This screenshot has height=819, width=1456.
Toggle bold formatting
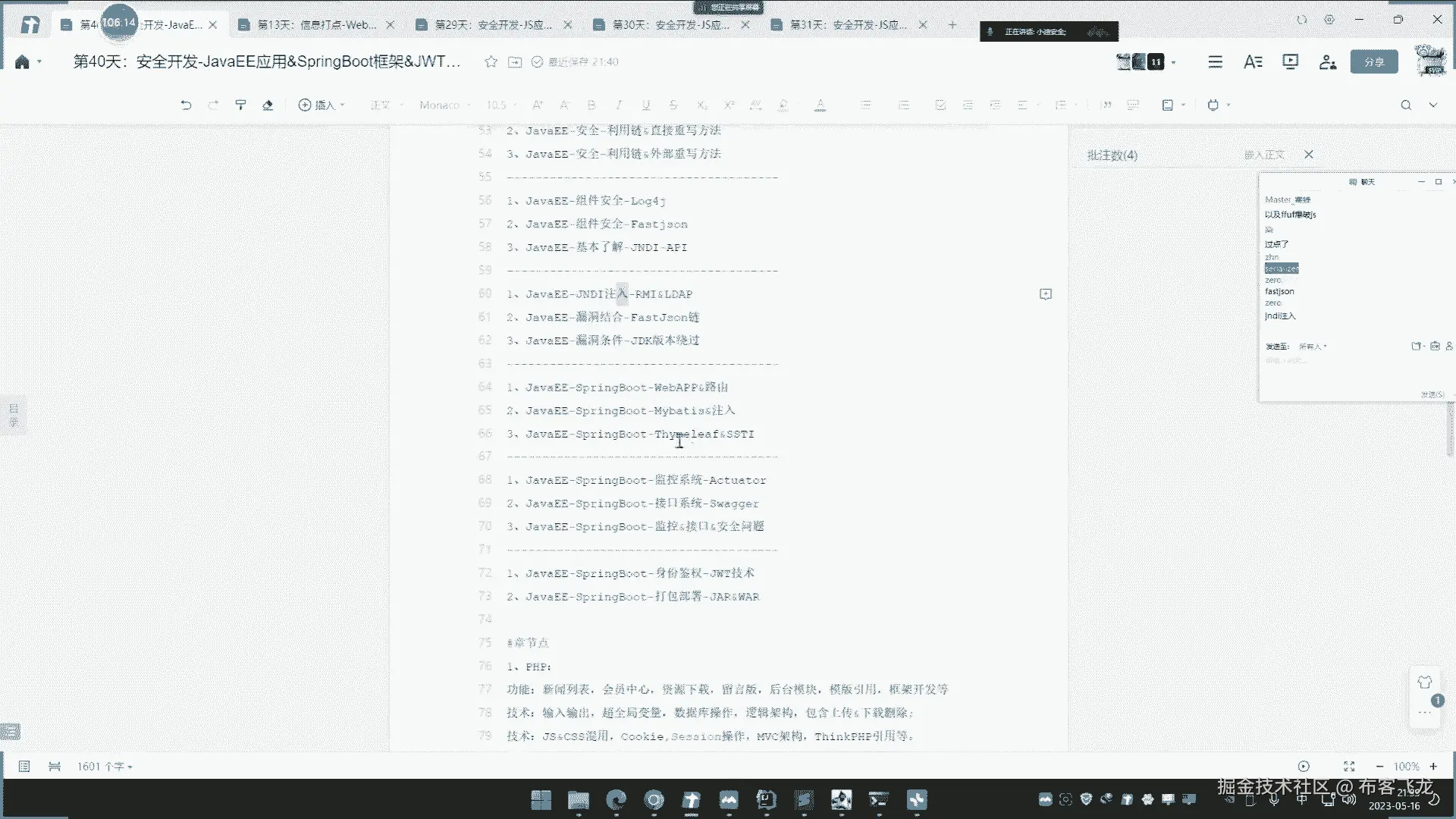point(591,105)
